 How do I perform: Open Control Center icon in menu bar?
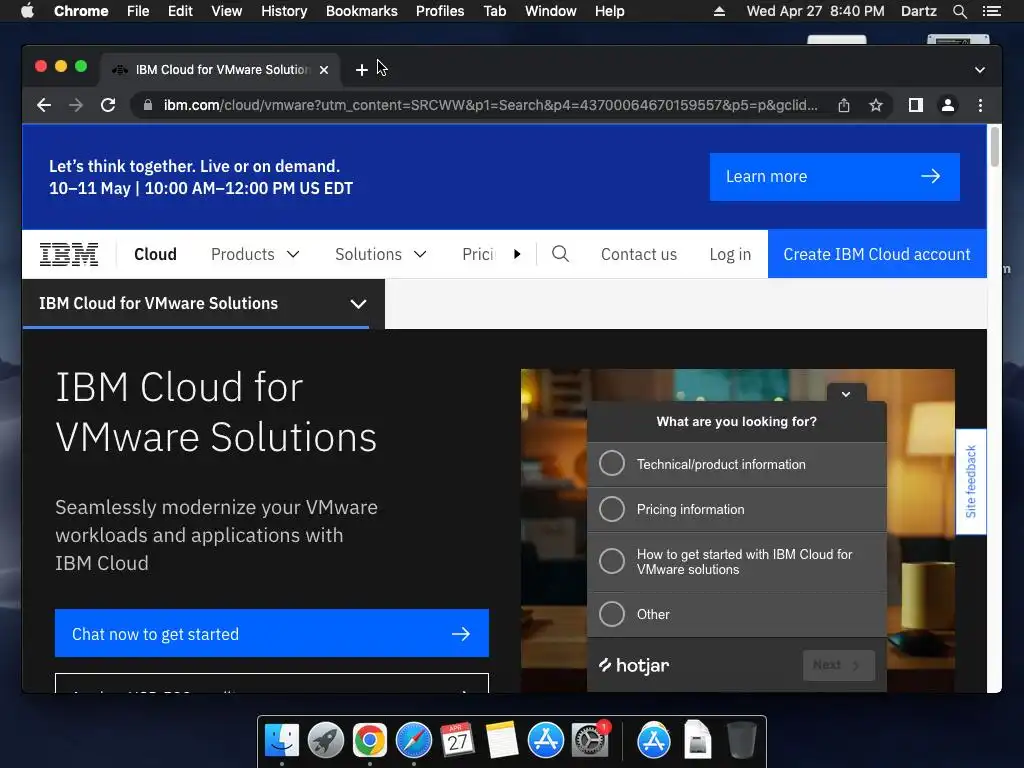[x=991, y=11]
